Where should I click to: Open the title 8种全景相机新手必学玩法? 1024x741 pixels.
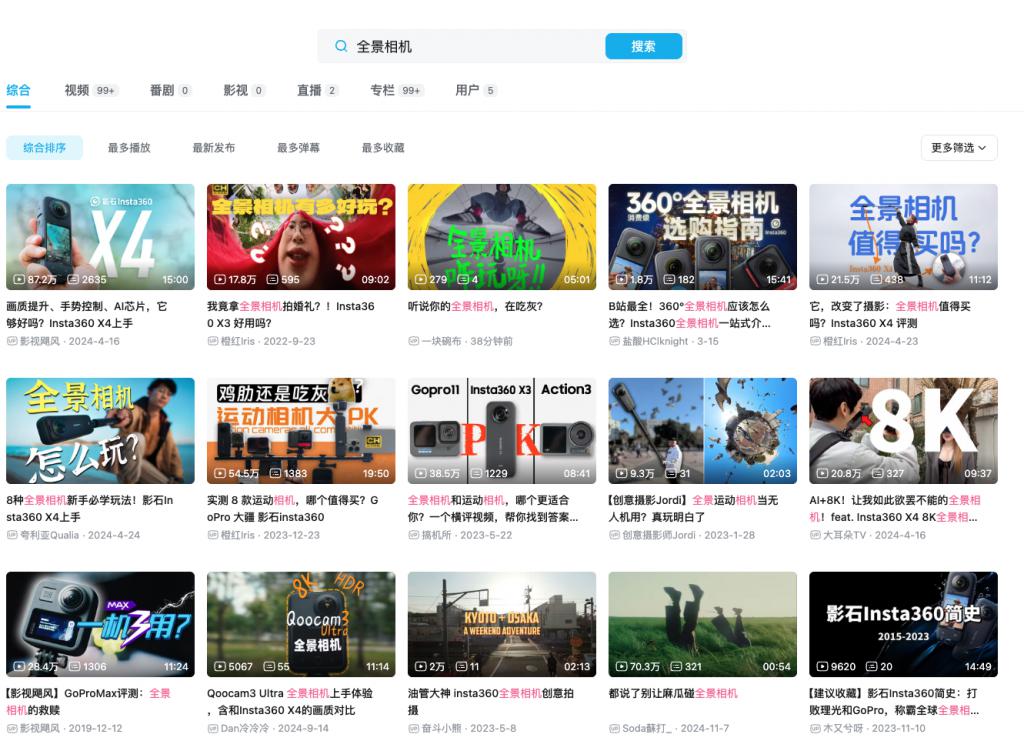point(89,509)
